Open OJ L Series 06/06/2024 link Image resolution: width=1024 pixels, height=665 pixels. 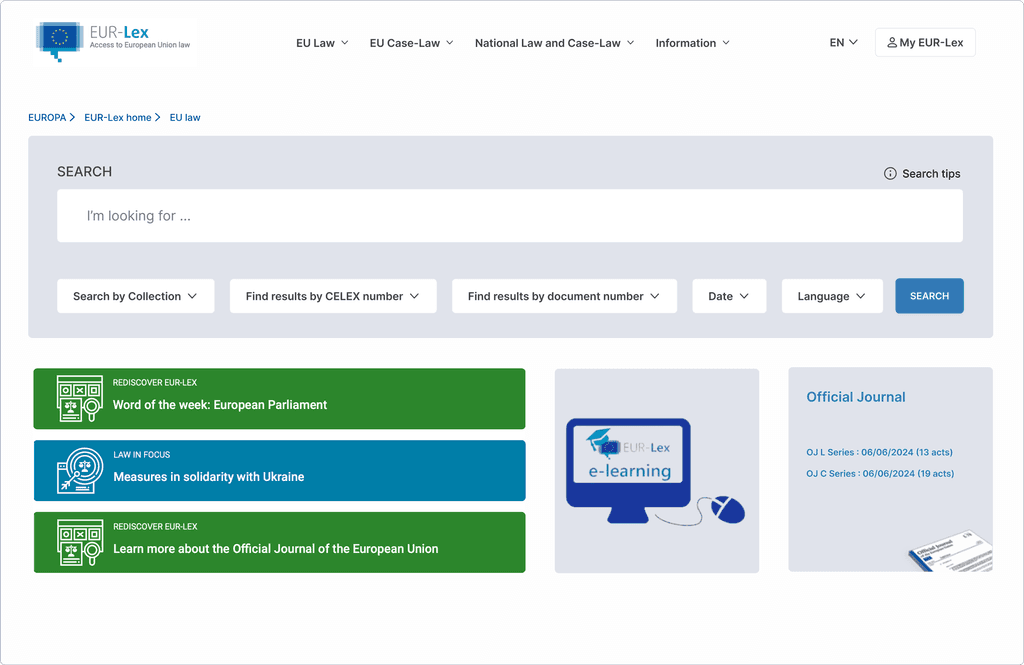(879, 452)
